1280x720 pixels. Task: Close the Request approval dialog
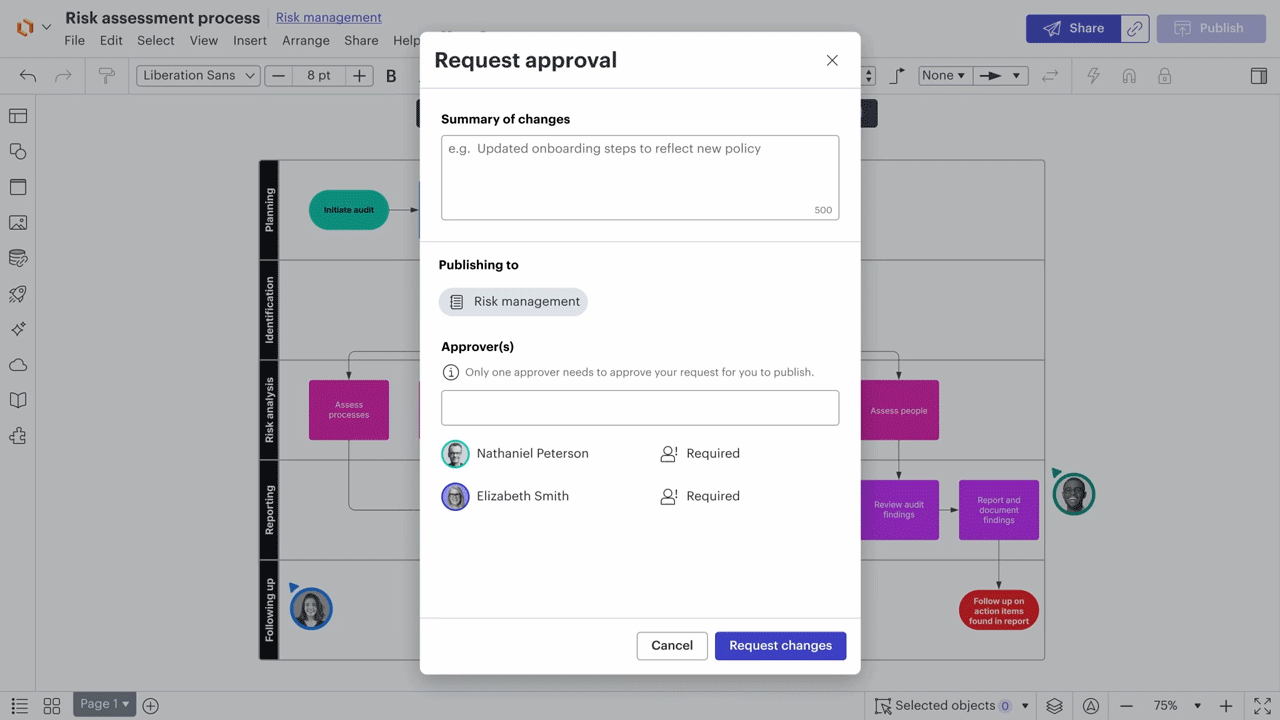coord(832,60)
